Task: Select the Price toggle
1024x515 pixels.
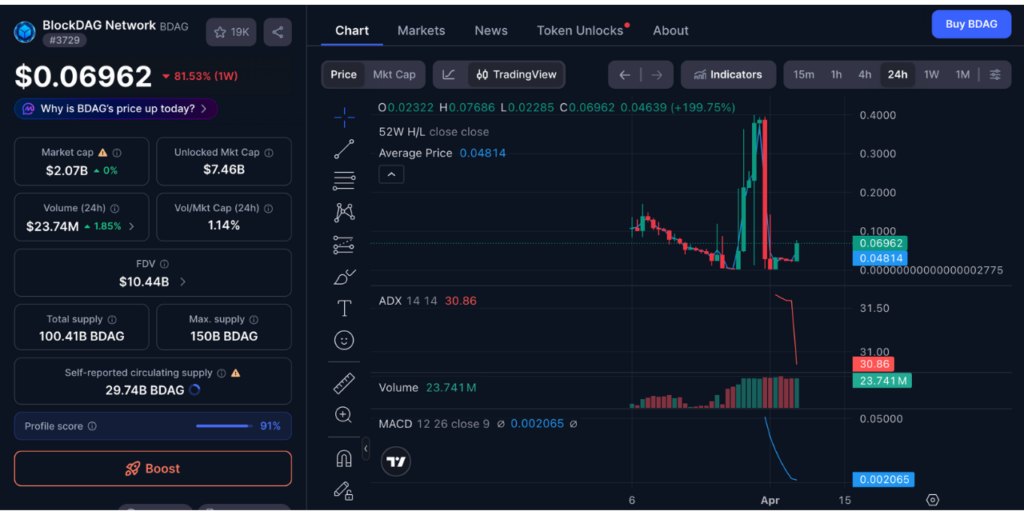Action: pyautogui.click(x=344, y=74)
